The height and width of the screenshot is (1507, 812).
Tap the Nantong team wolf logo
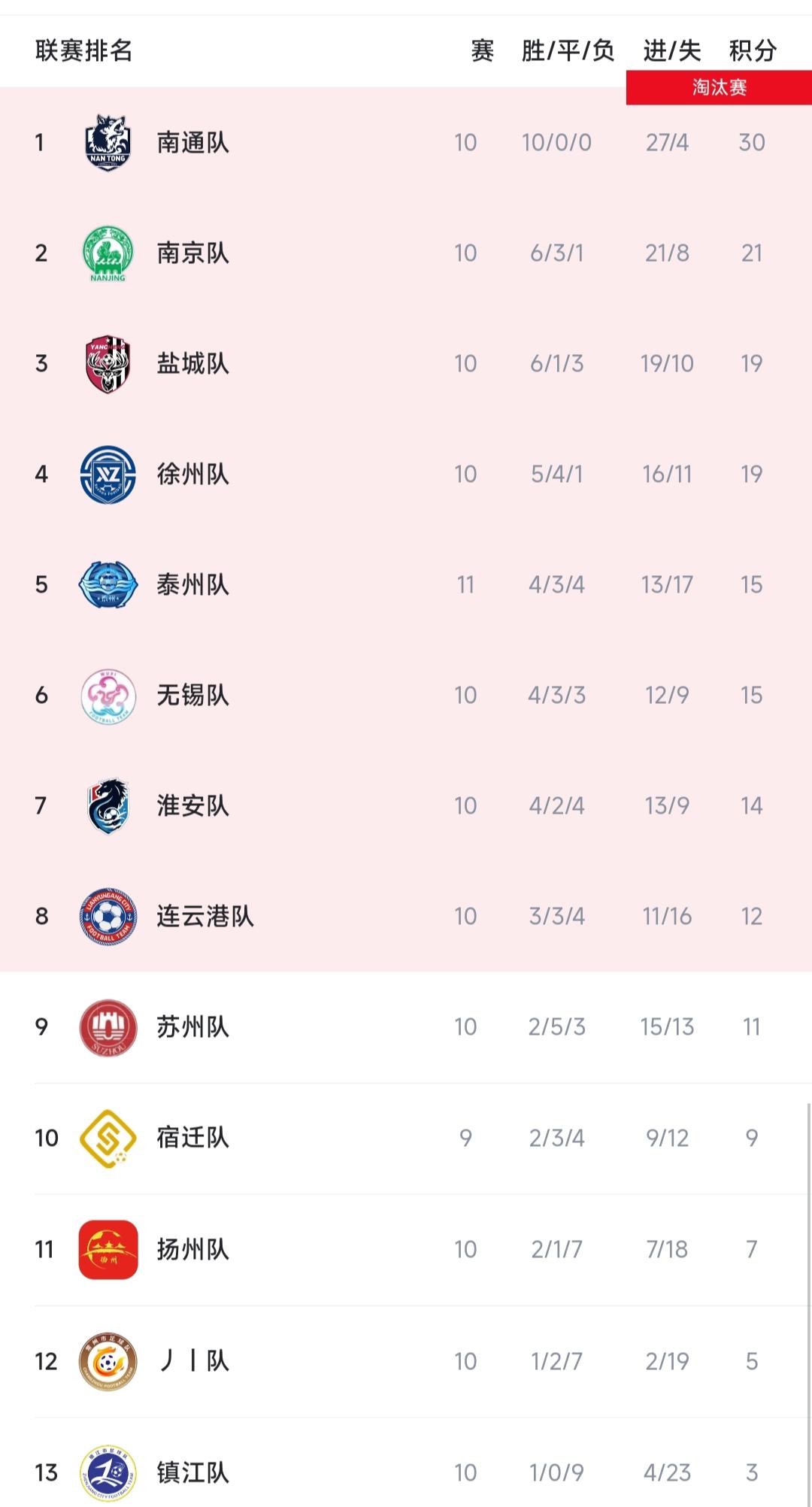[x=108, y=142]
